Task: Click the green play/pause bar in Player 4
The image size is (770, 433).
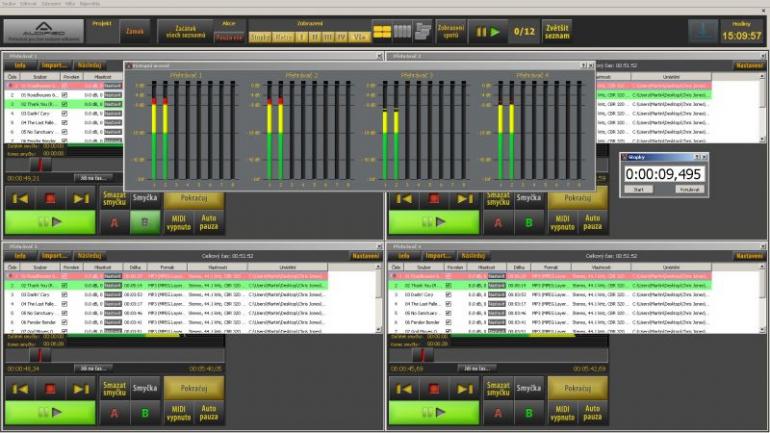Action: [x=434, y=412]
